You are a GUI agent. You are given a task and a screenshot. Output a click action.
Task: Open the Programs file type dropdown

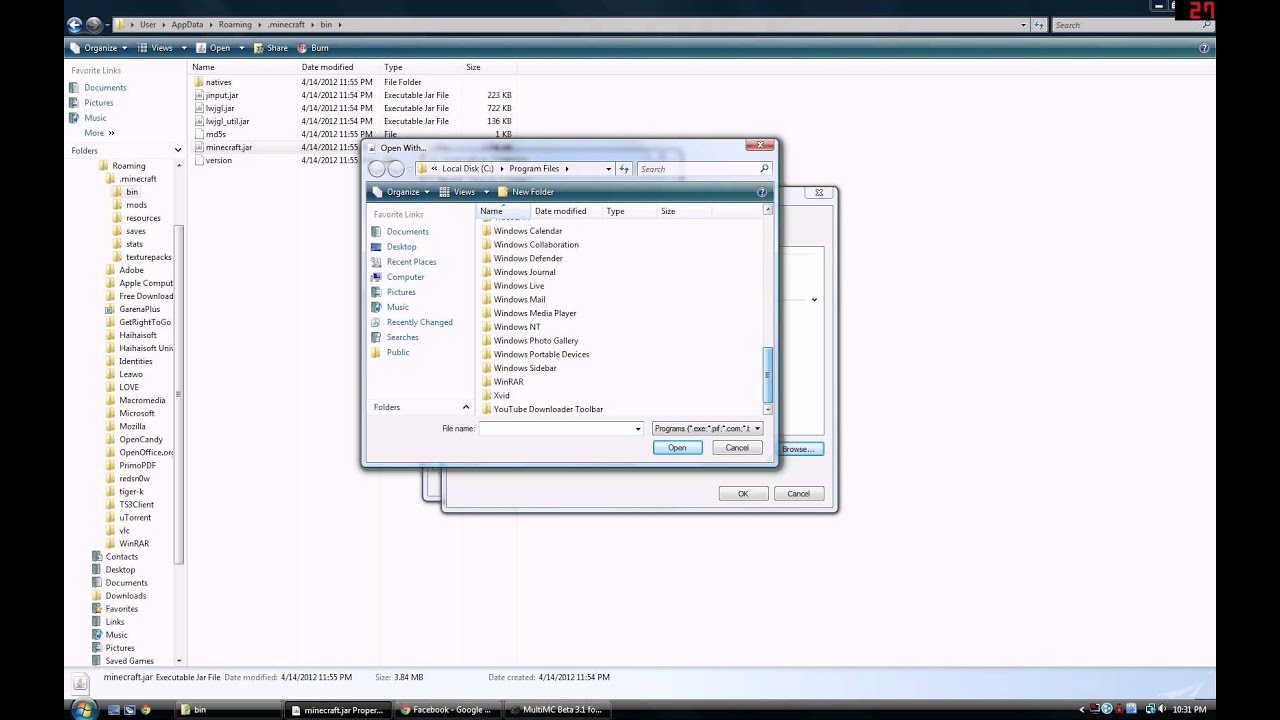707,428
